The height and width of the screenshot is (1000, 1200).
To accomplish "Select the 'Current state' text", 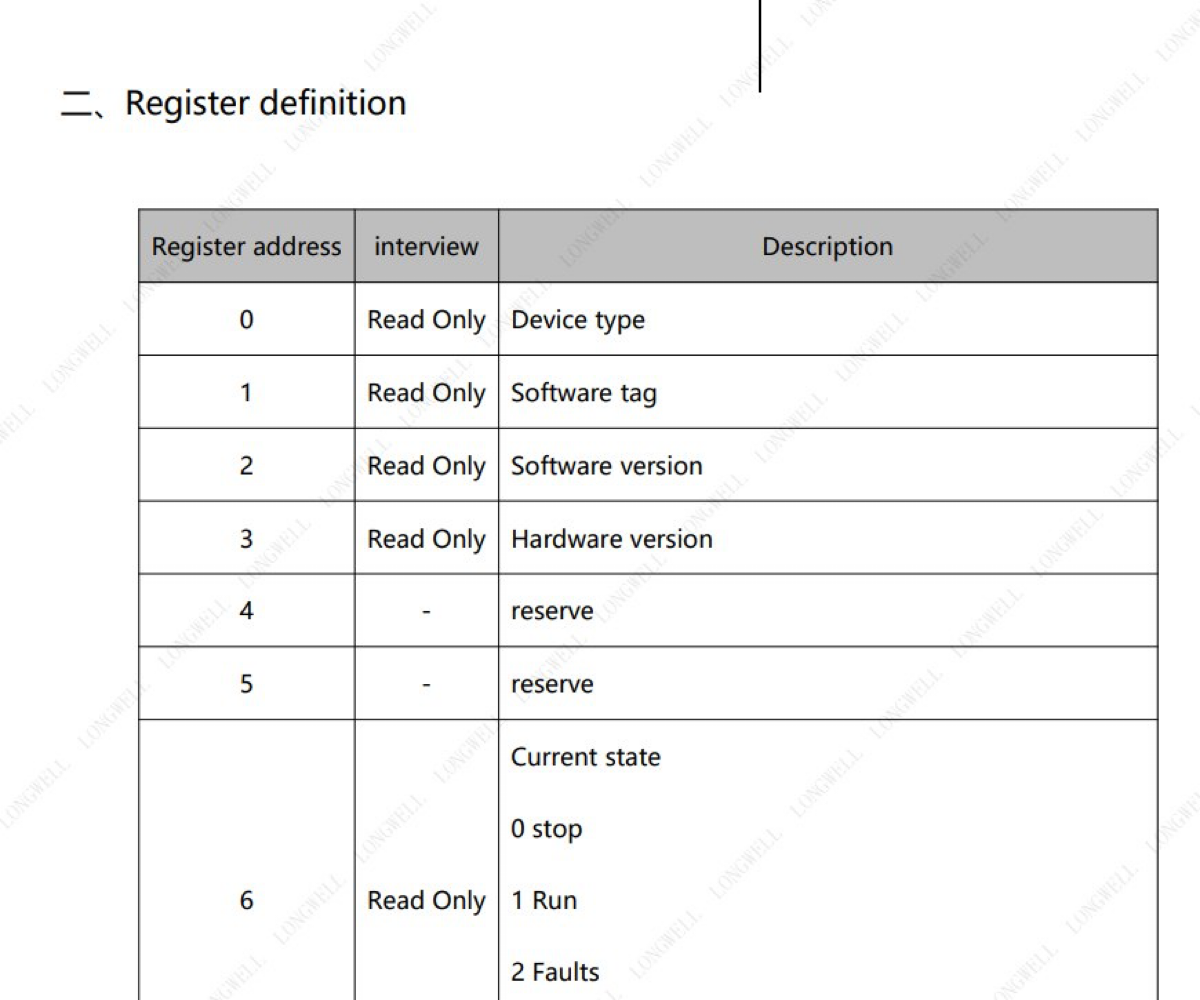I will click(586, 757).
